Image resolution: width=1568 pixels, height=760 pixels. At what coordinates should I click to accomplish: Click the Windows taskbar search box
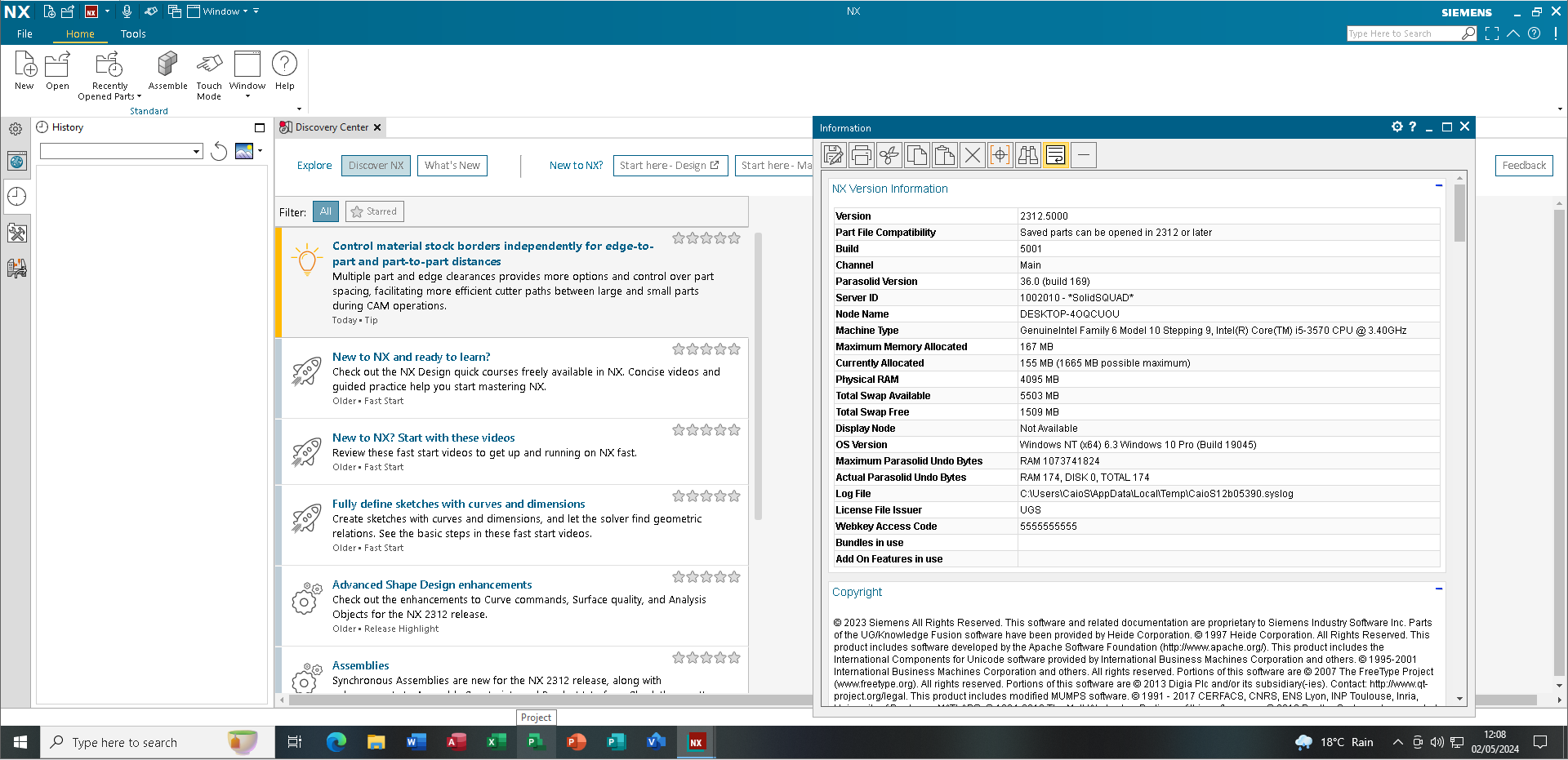158,743
